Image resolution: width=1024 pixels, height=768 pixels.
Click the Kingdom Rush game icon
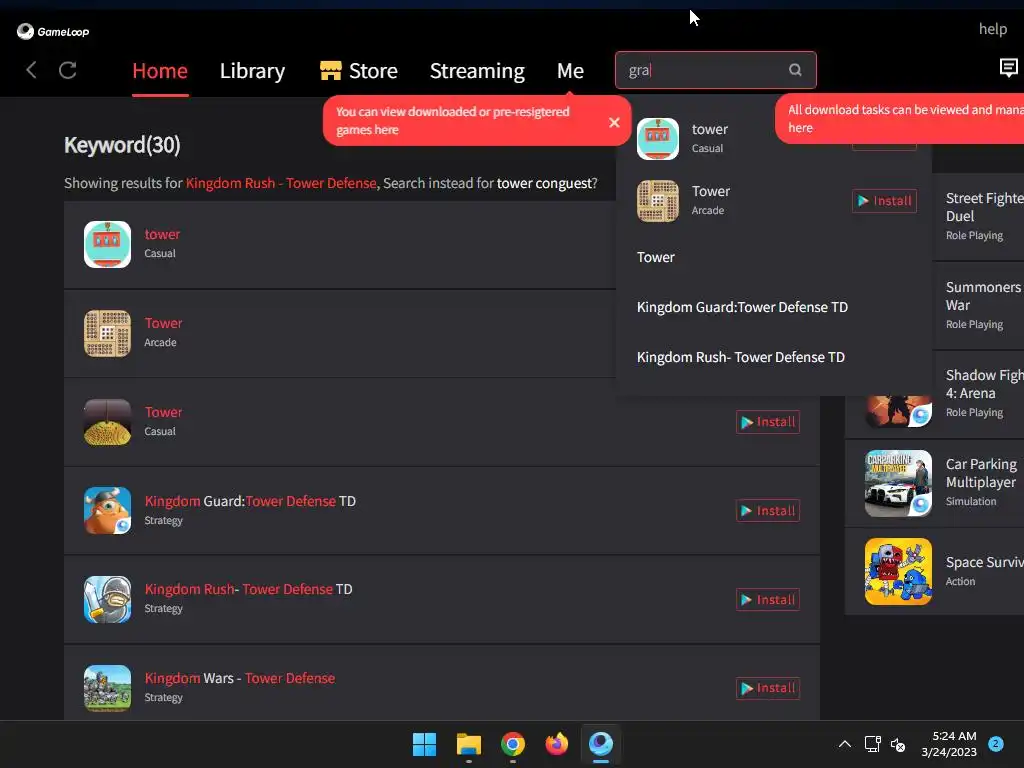[108, 600]
